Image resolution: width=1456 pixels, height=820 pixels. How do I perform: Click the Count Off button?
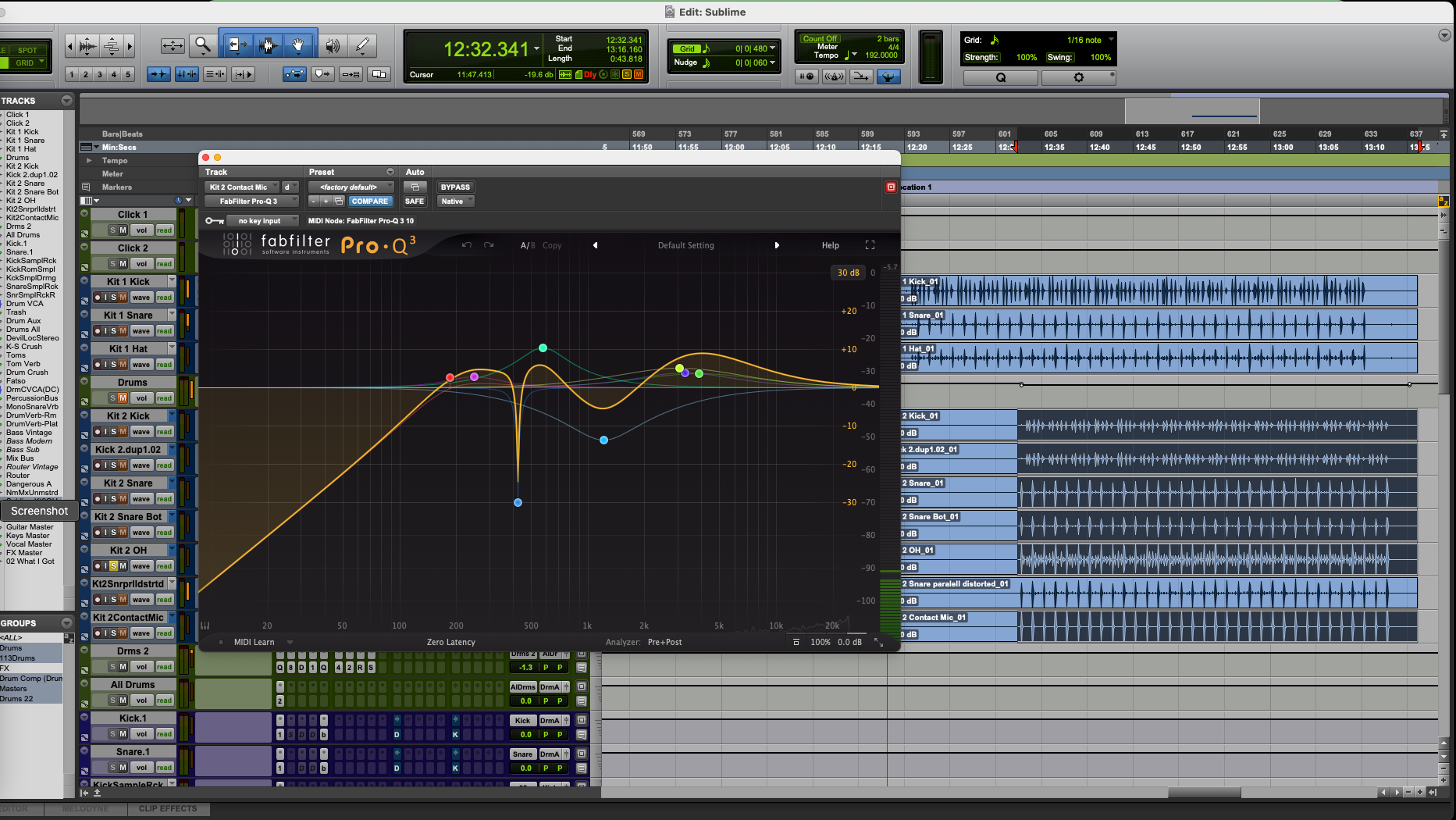(x=820, y=39)
